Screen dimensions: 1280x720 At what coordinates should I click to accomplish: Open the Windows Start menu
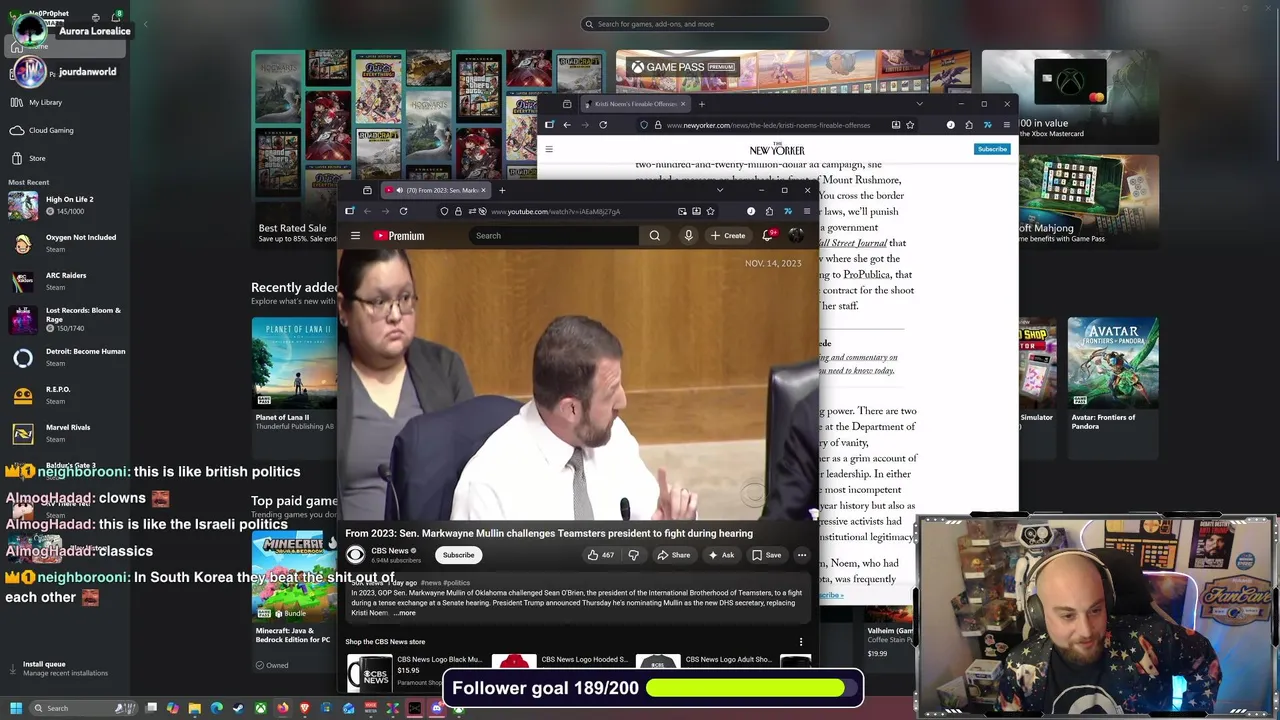point(16,708)
